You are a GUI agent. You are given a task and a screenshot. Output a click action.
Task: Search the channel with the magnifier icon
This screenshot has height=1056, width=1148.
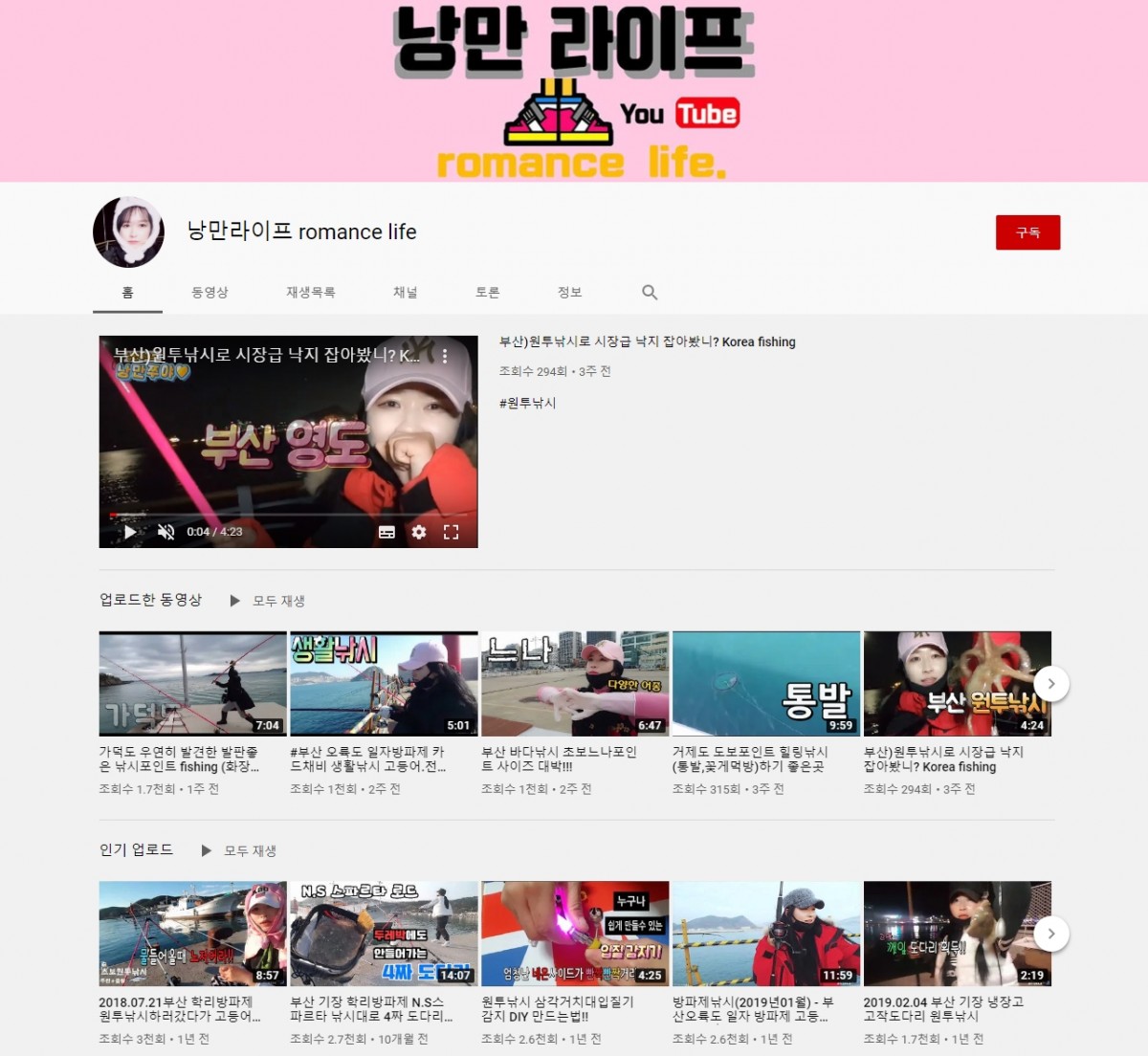tap(650, 293)
